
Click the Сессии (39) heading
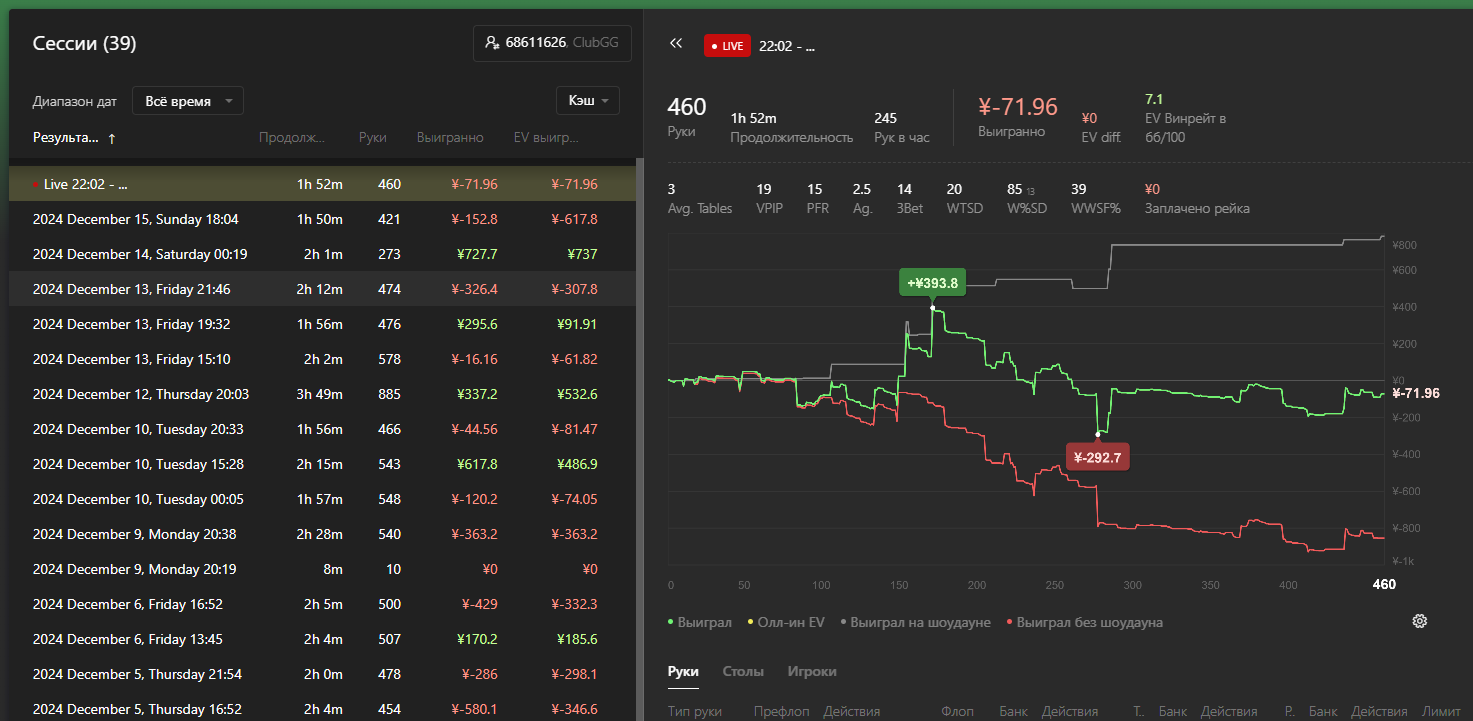tap(85, 43)
